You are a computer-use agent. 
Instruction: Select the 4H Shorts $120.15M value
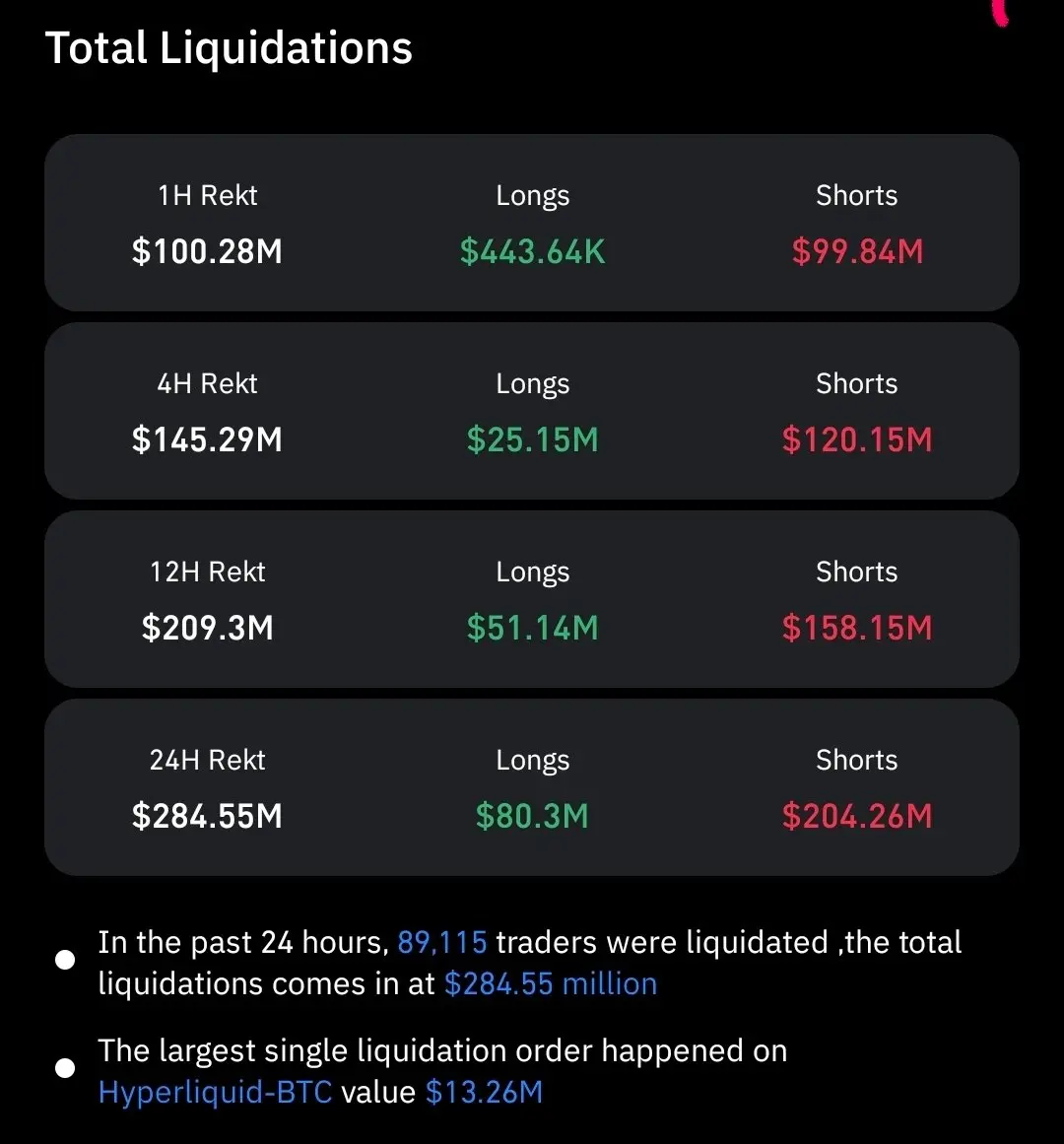coord(857,439)
